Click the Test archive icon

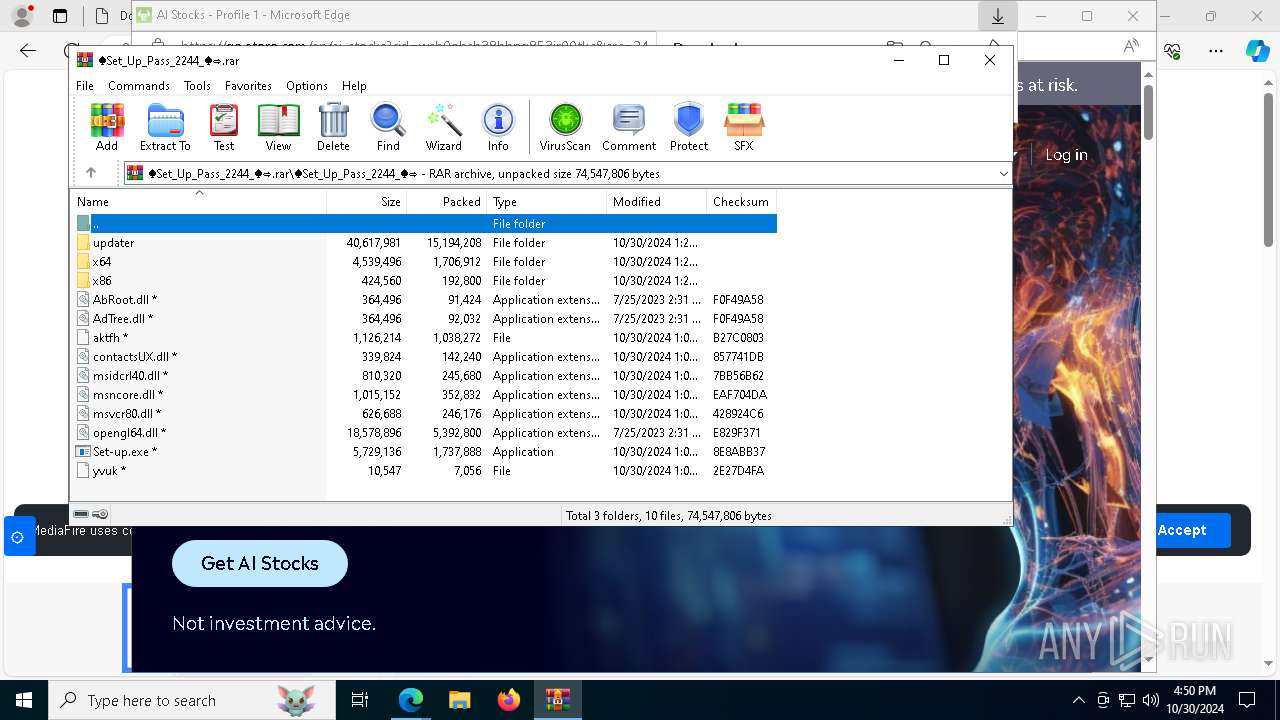tap(224, 127)
